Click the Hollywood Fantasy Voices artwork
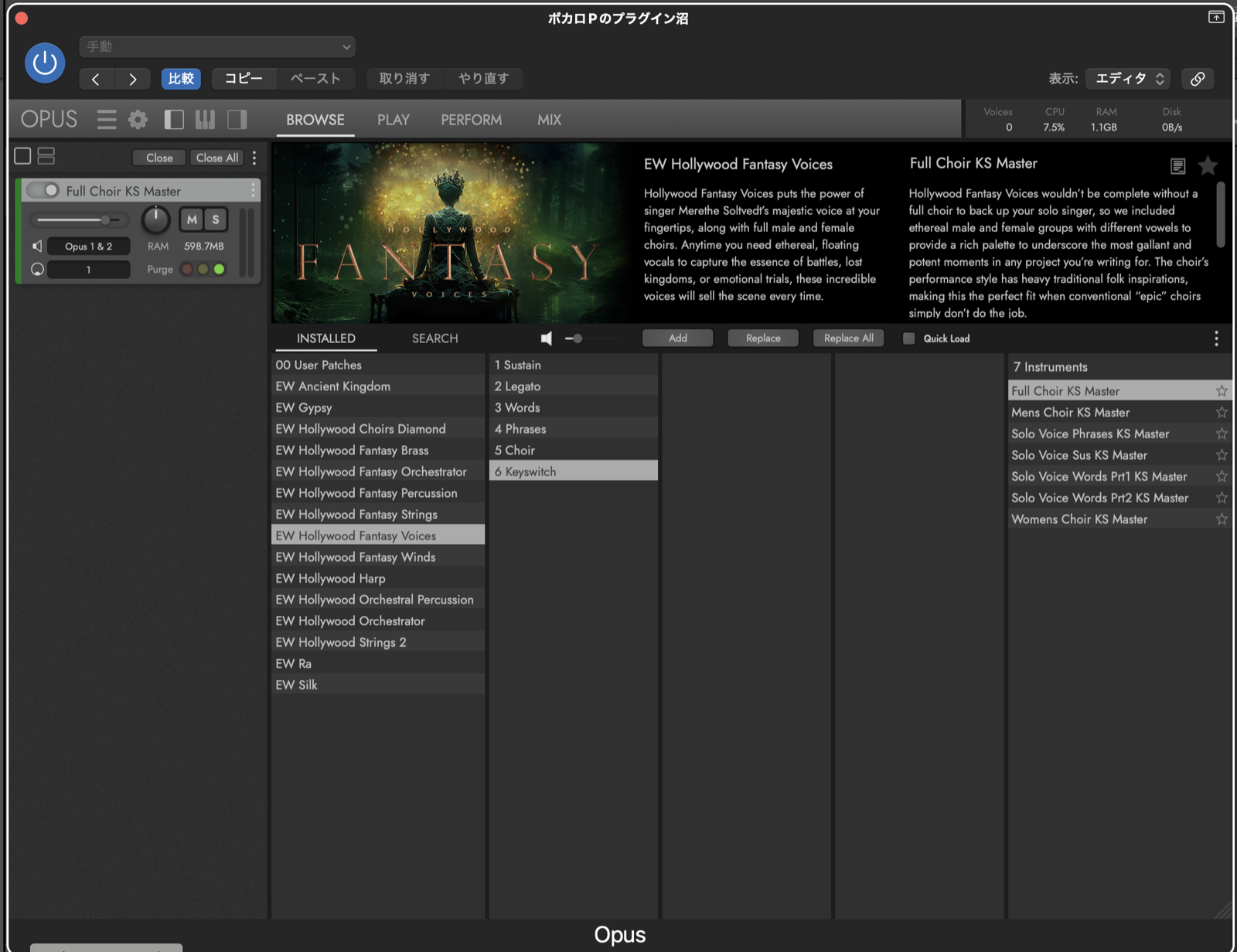1237x952 pixels. (x=452, y=233)
